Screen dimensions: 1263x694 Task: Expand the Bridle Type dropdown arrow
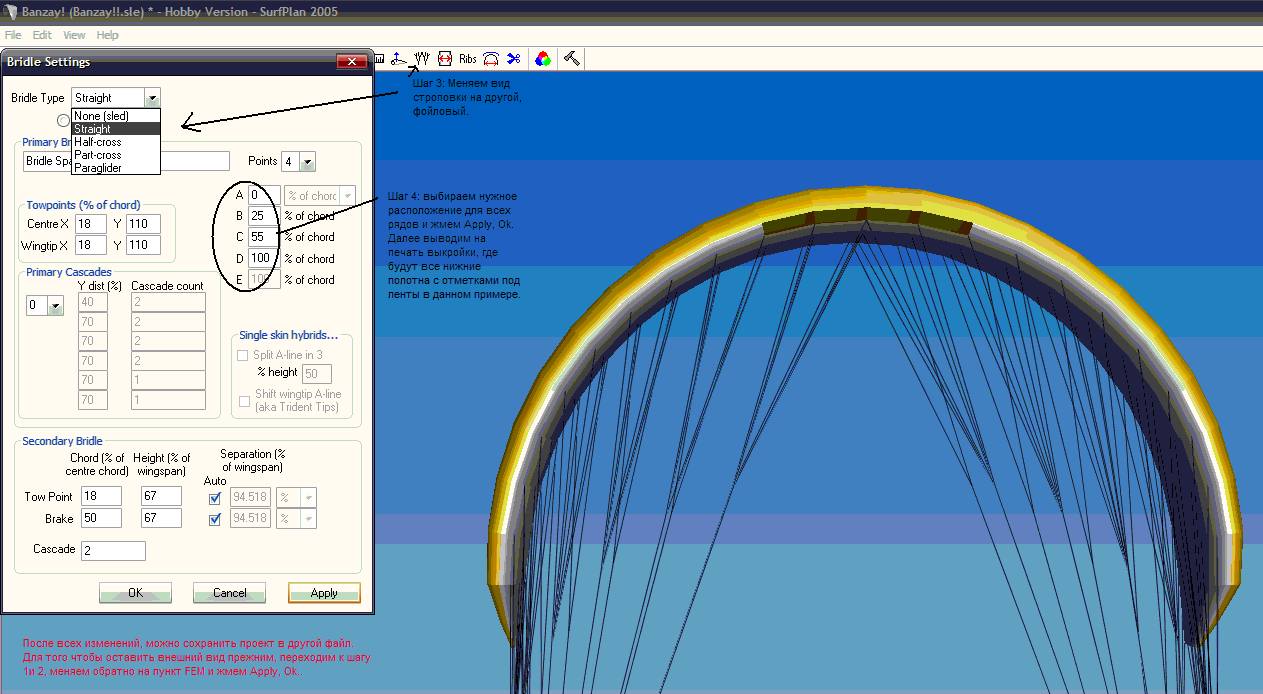[x=151, y=98]
